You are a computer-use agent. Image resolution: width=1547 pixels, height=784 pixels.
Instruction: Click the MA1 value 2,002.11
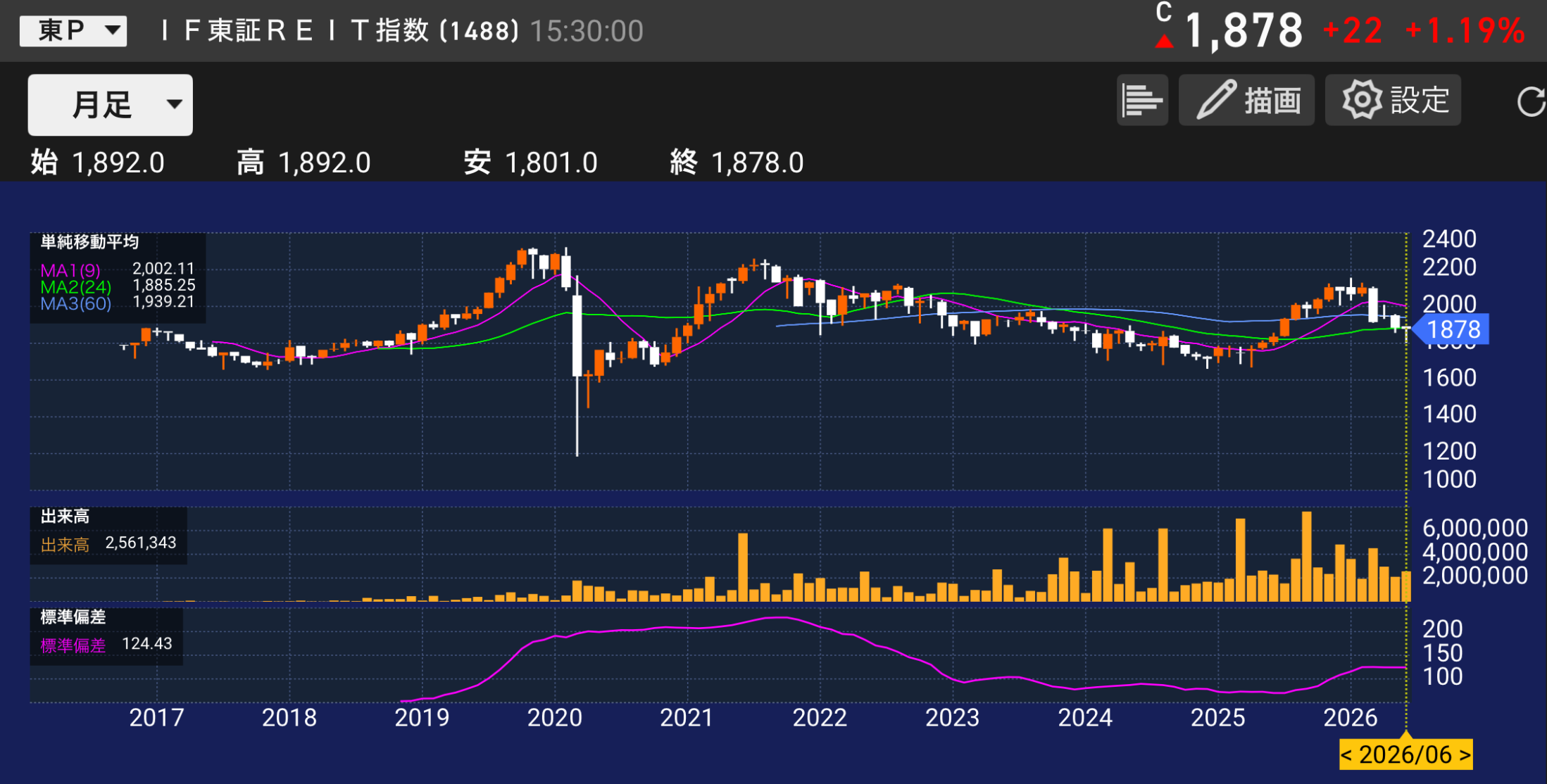coord(163,268)
